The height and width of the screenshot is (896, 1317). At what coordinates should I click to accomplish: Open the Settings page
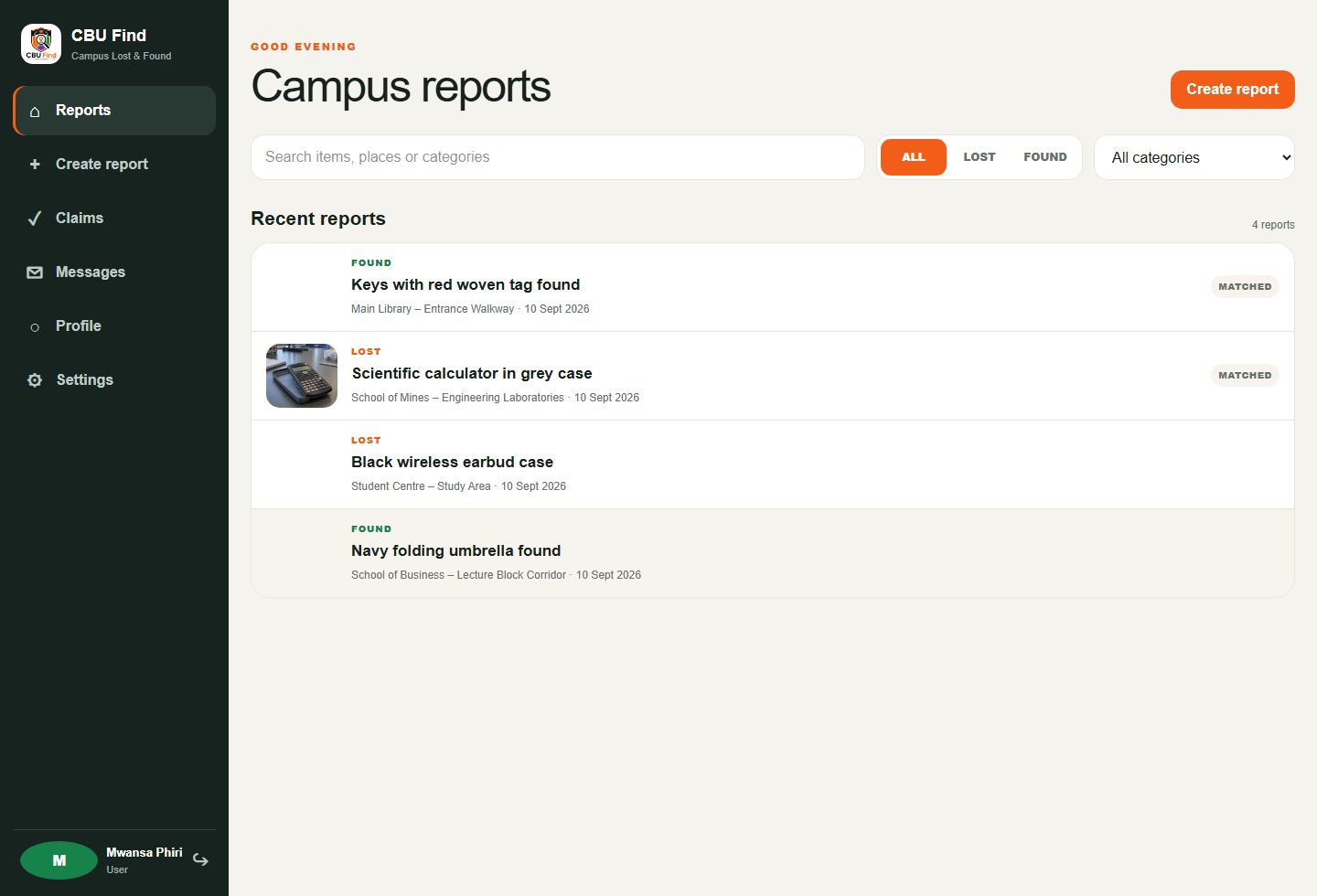pos(114,380)
